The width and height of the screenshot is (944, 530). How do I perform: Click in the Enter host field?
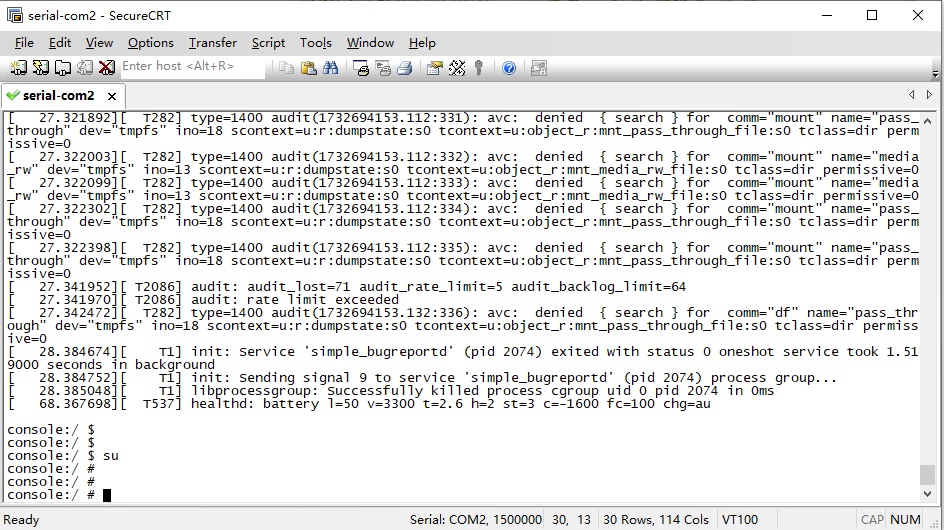coord(192,66)
